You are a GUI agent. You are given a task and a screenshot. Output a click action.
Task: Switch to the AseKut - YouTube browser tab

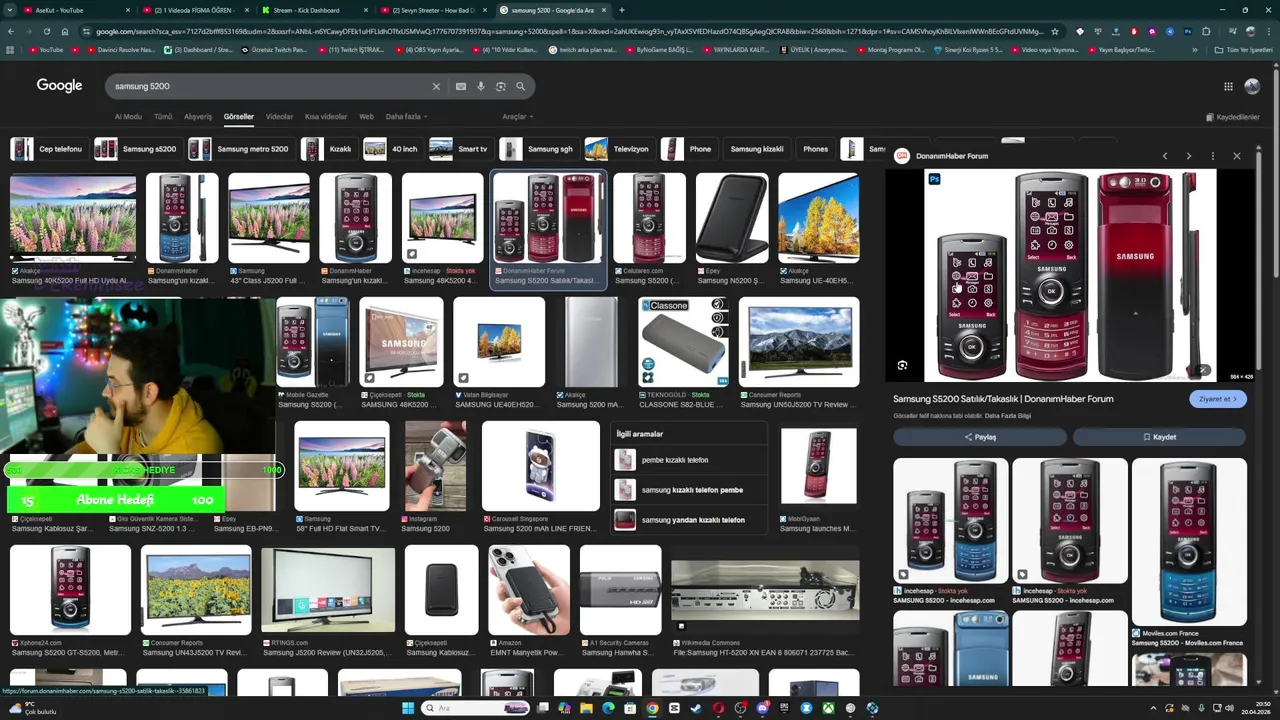point(76,10)
